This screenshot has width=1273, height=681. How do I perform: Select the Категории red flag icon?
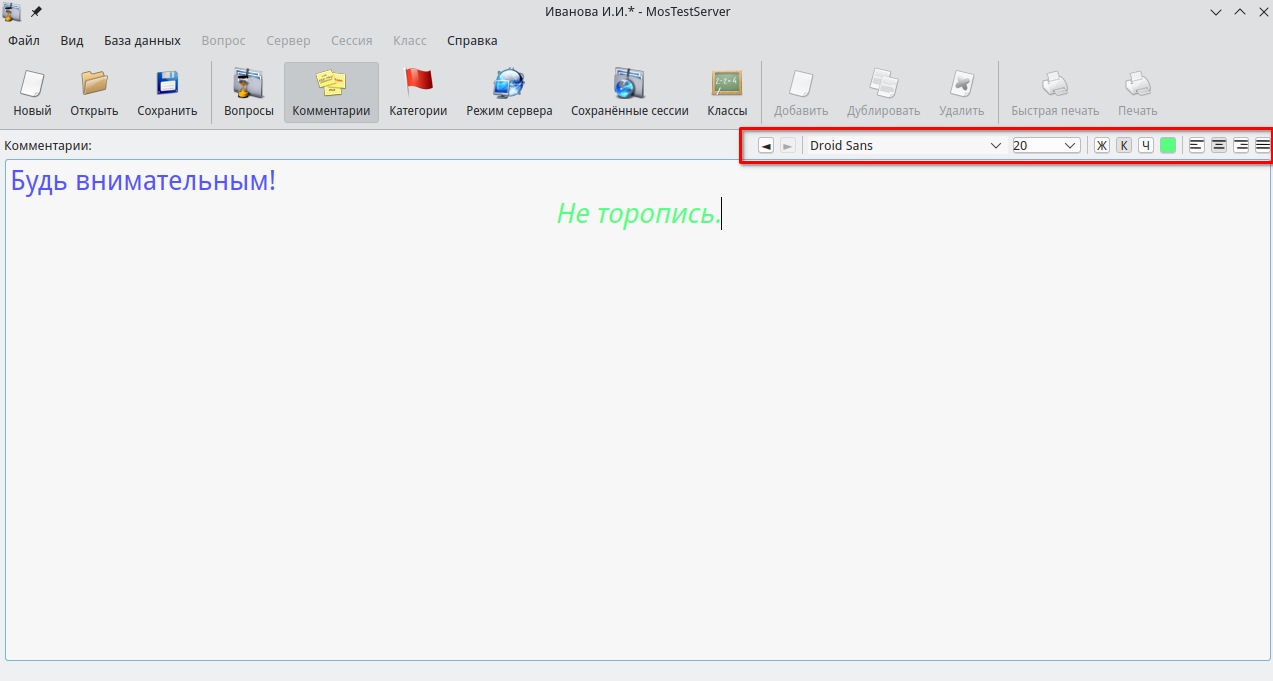417,84
